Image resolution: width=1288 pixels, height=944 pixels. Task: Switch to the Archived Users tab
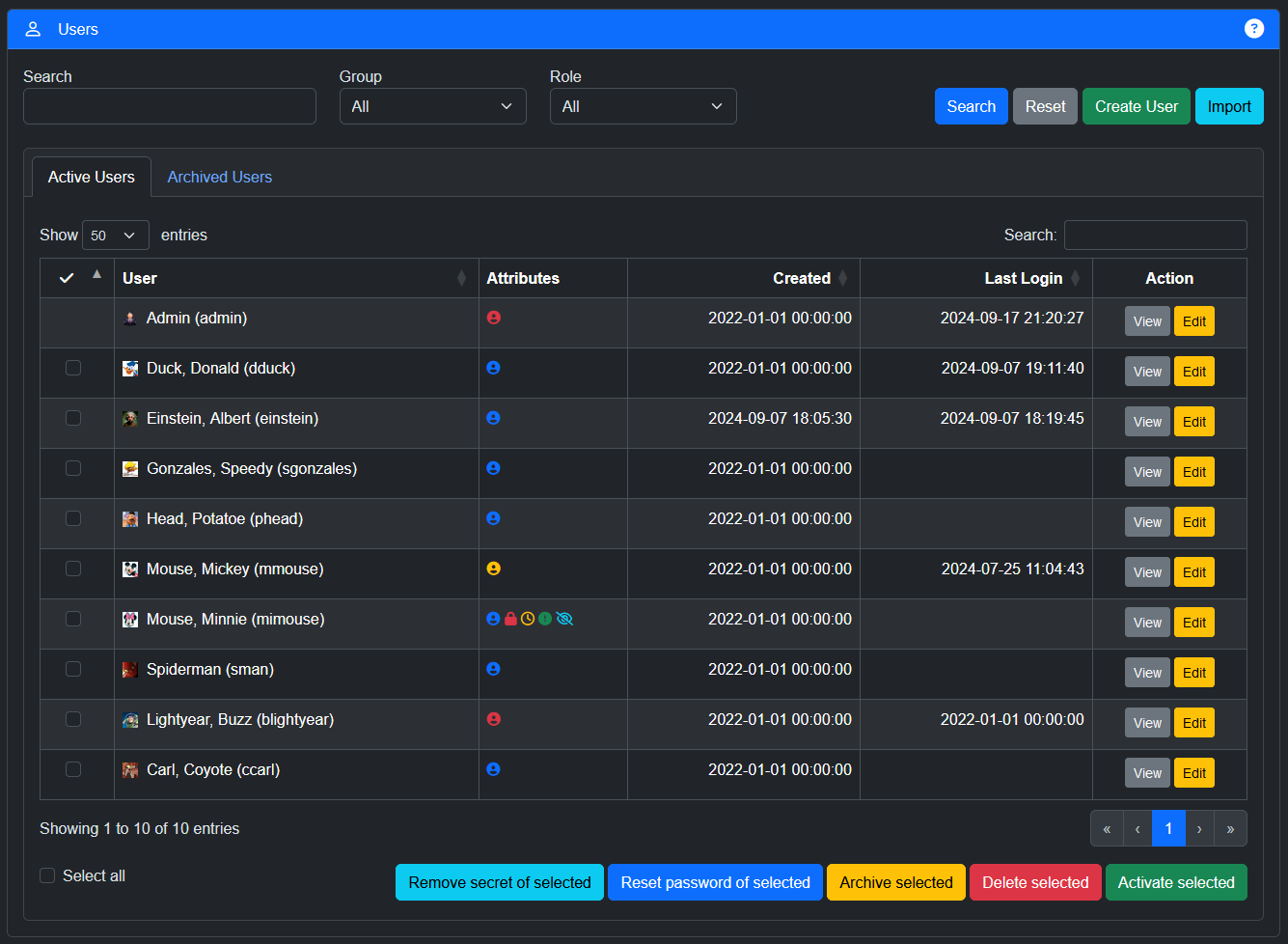click(219, 177)
